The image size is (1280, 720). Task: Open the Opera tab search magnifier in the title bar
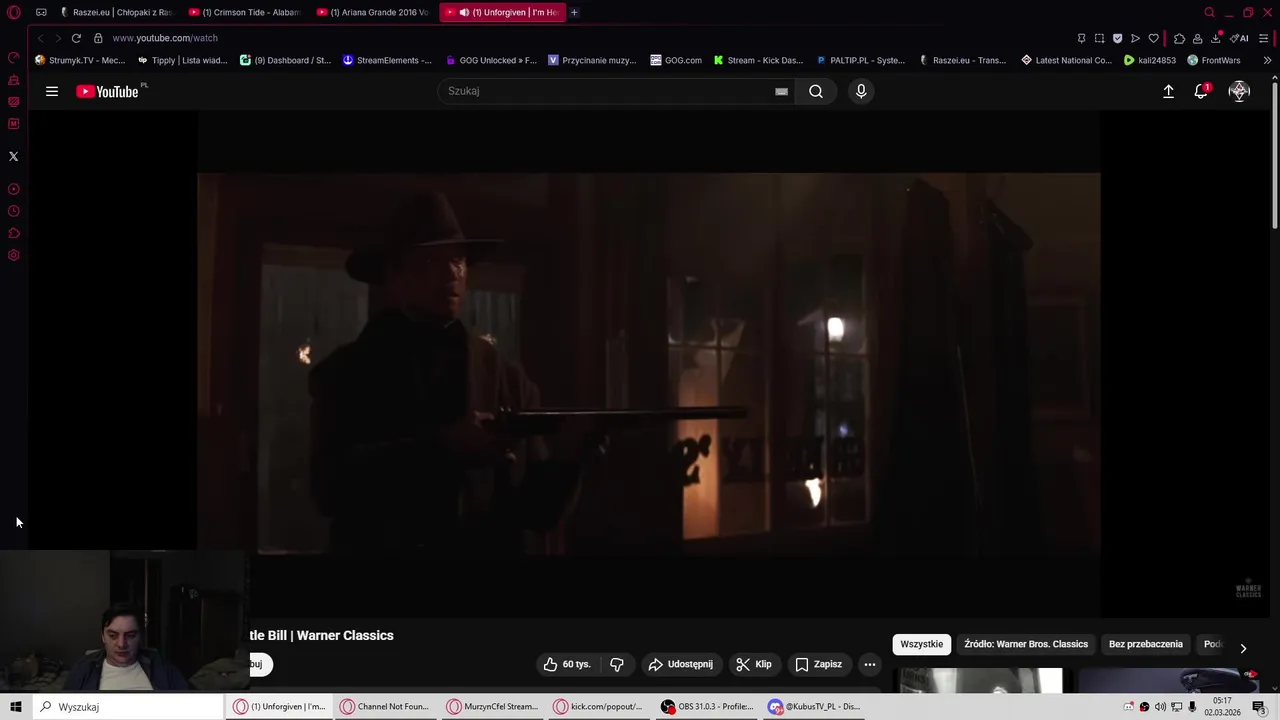click(1209, 12)
